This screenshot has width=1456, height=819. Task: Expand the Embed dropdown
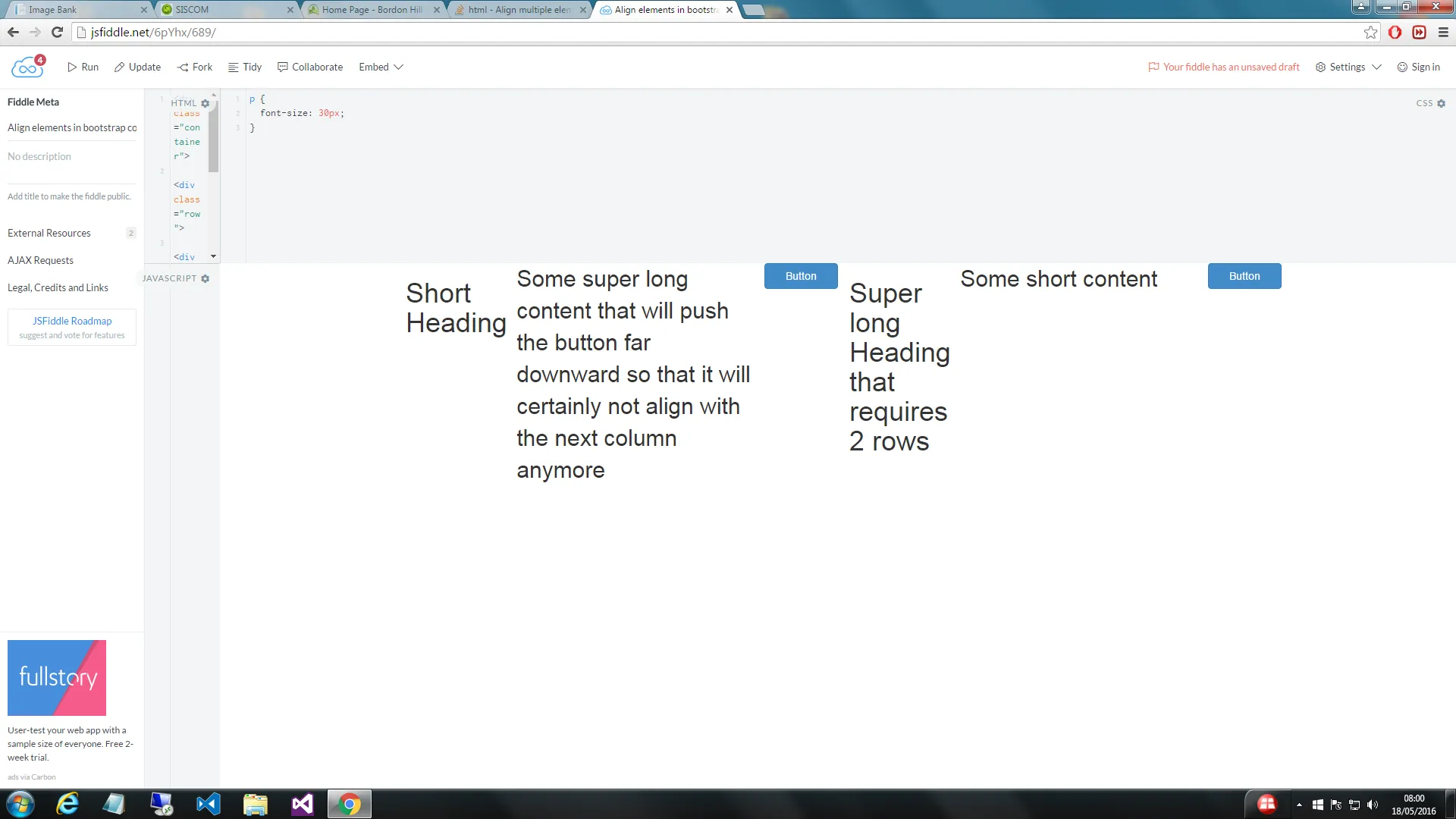coord(381,67)
